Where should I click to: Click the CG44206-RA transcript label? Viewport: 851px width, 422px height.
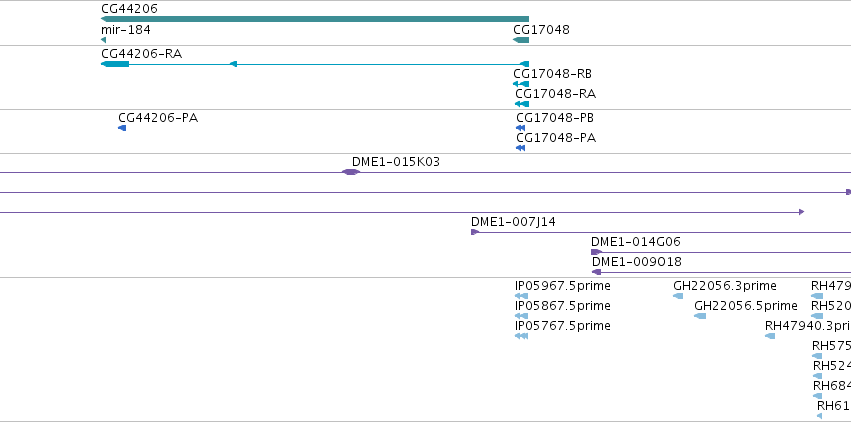[142, 54]
